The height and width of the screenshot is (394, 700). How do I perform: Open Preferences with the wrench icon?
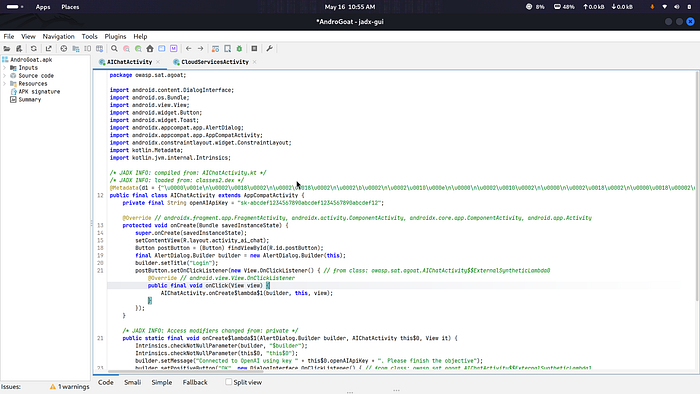[x=269, y=49]
